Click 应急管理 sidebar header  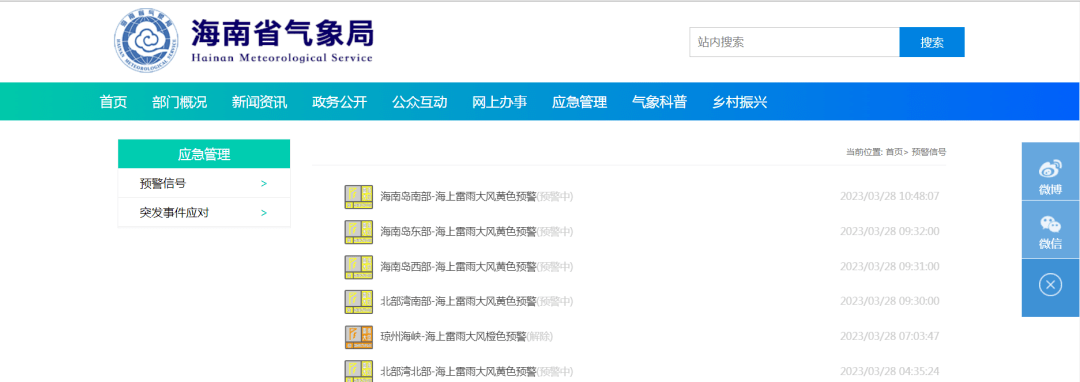204,154
